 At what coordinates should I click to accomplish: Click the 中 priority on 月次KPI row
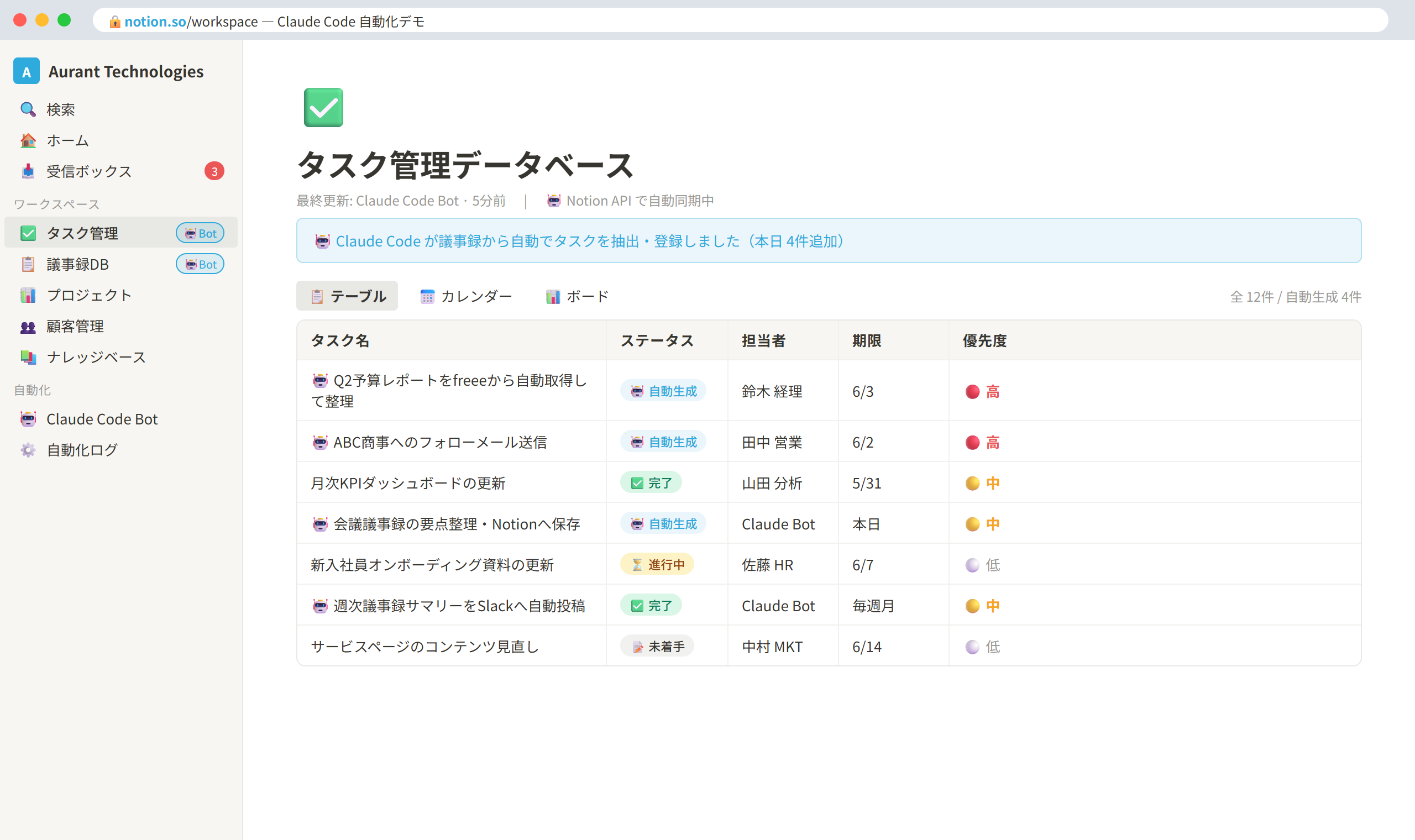click(982, 484)
